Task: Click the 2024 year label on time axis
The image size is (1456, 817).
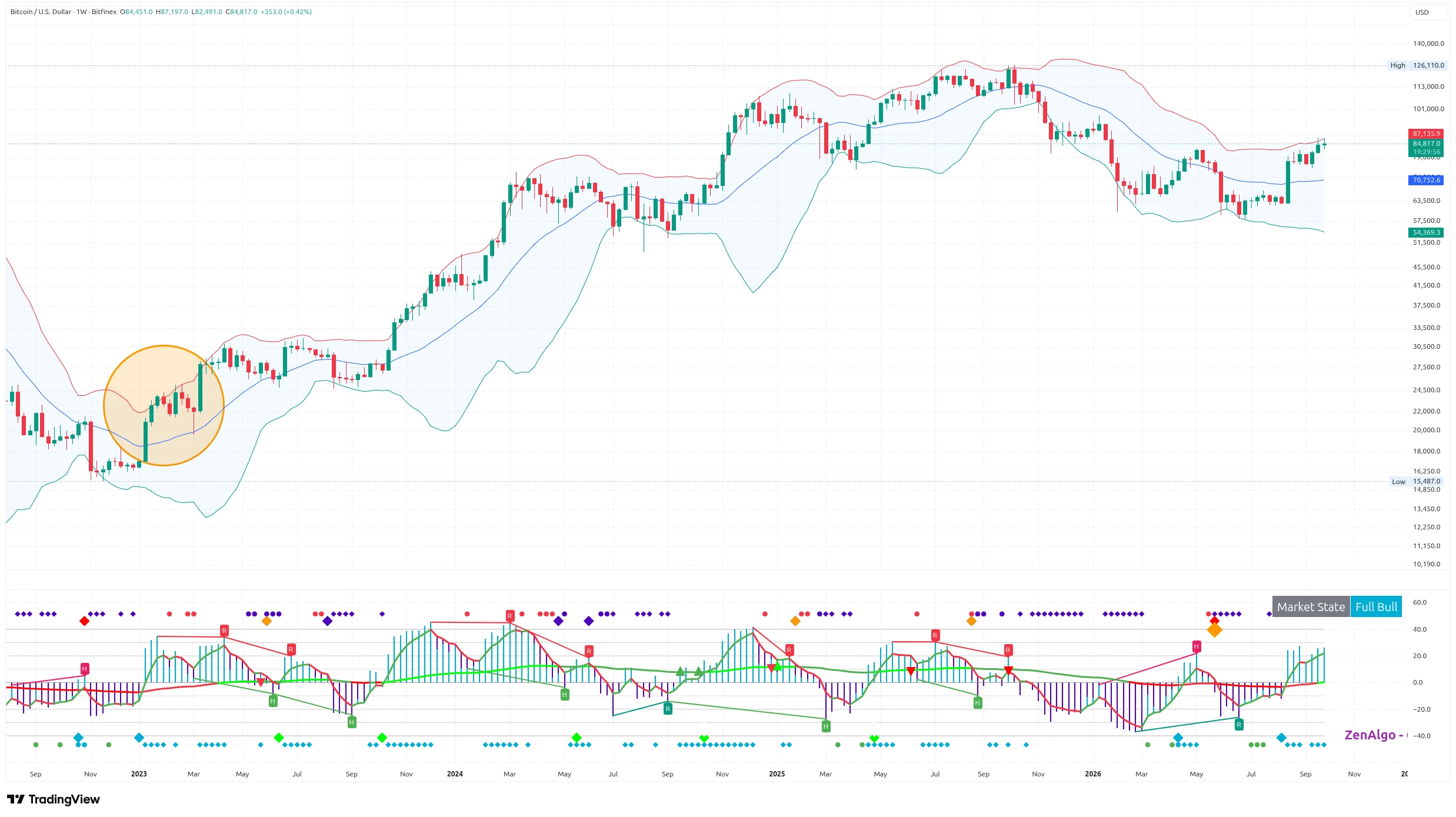Action: click(x=455, y=774)
